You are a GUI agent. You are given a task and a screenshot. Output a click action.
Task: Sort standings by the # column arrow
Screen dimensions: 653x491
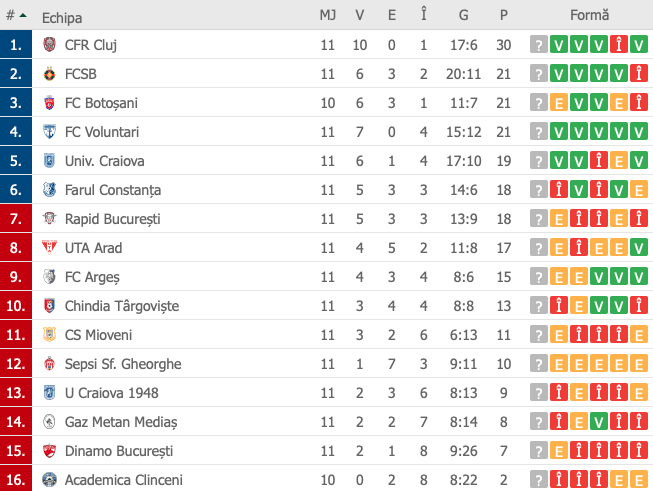(23, 16)
